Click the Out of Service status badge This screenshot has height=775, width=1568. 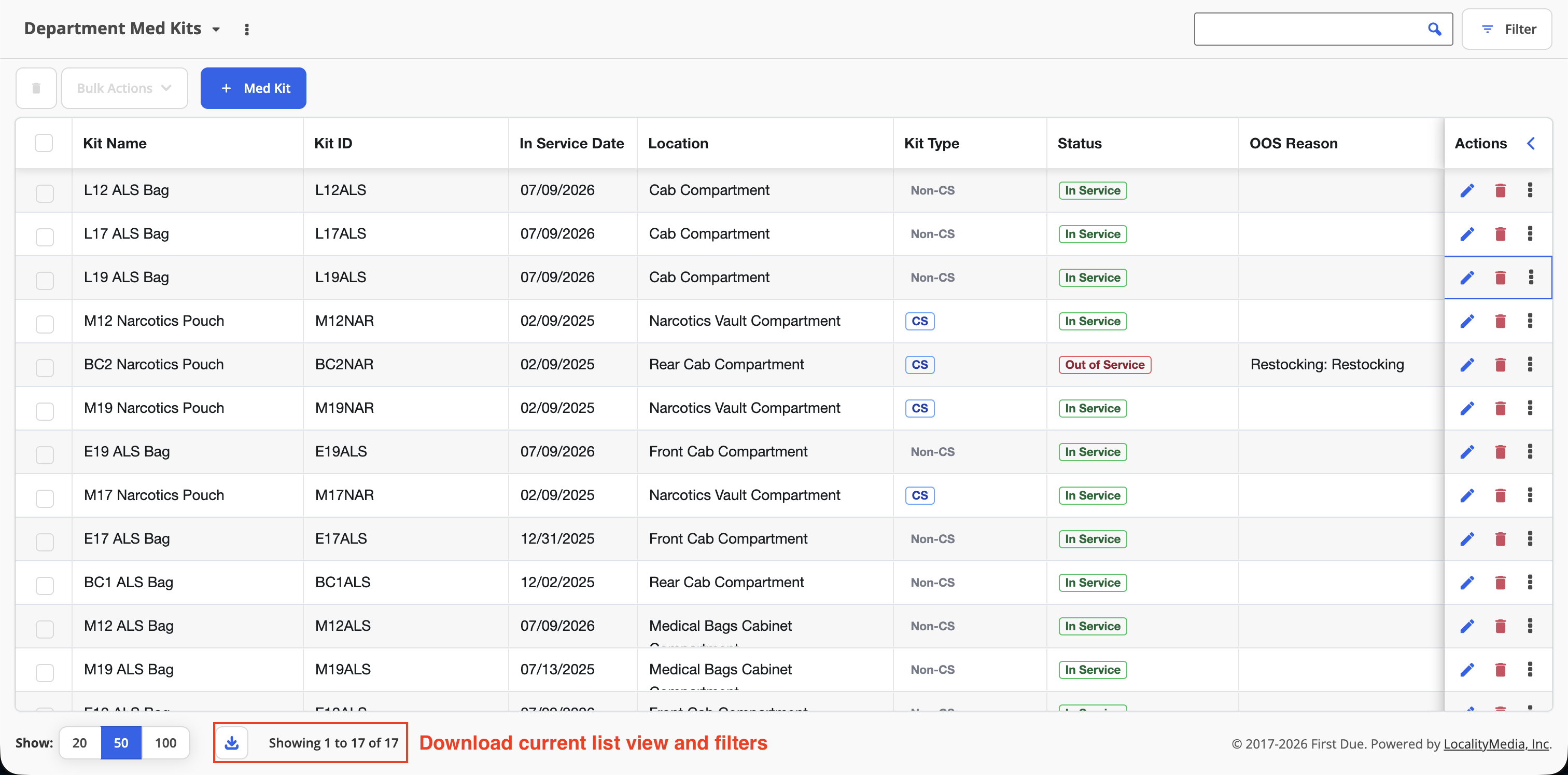tap(1105, 365)
